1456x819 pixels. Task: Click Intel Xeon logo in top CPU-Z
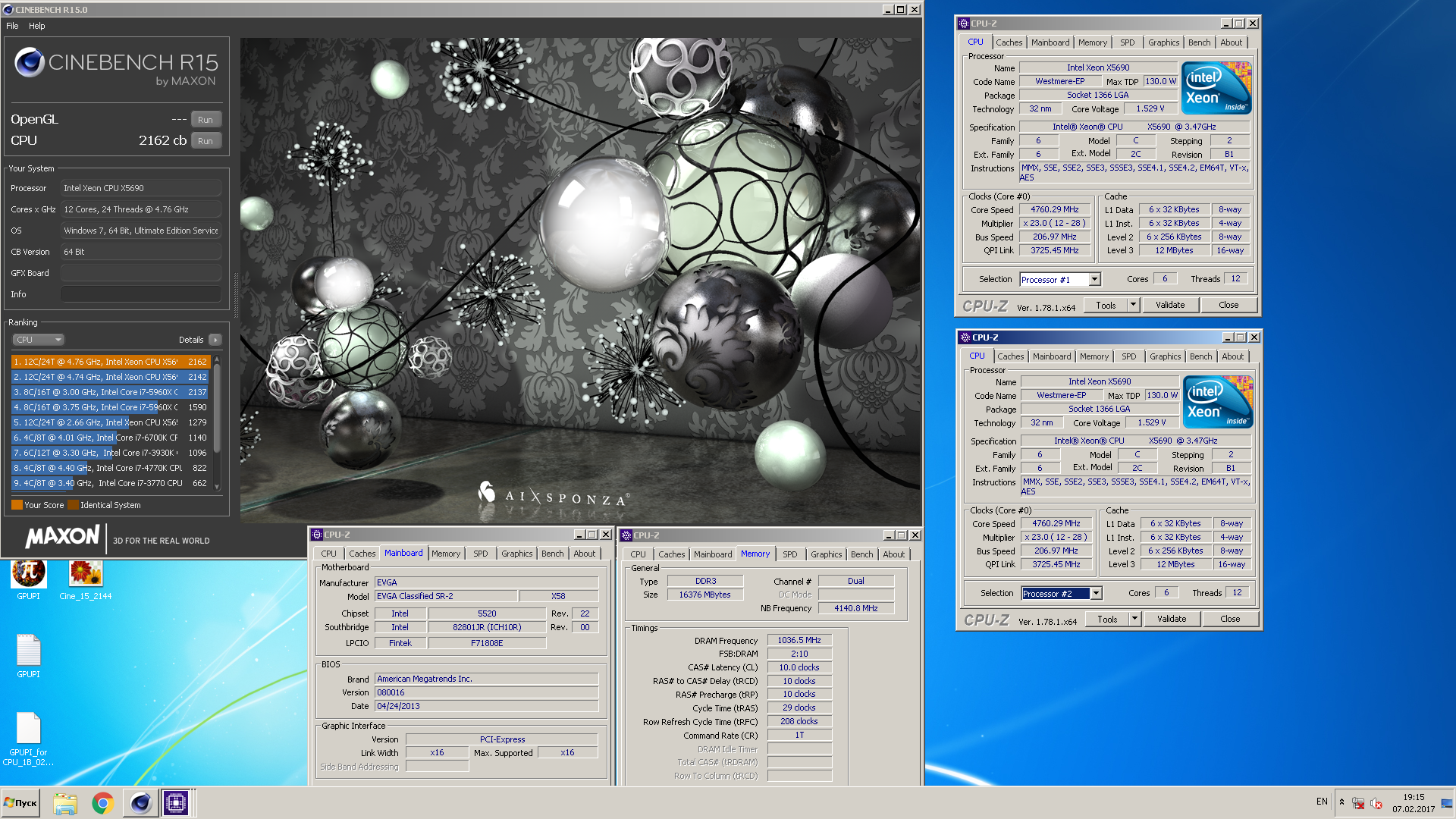1216,88
